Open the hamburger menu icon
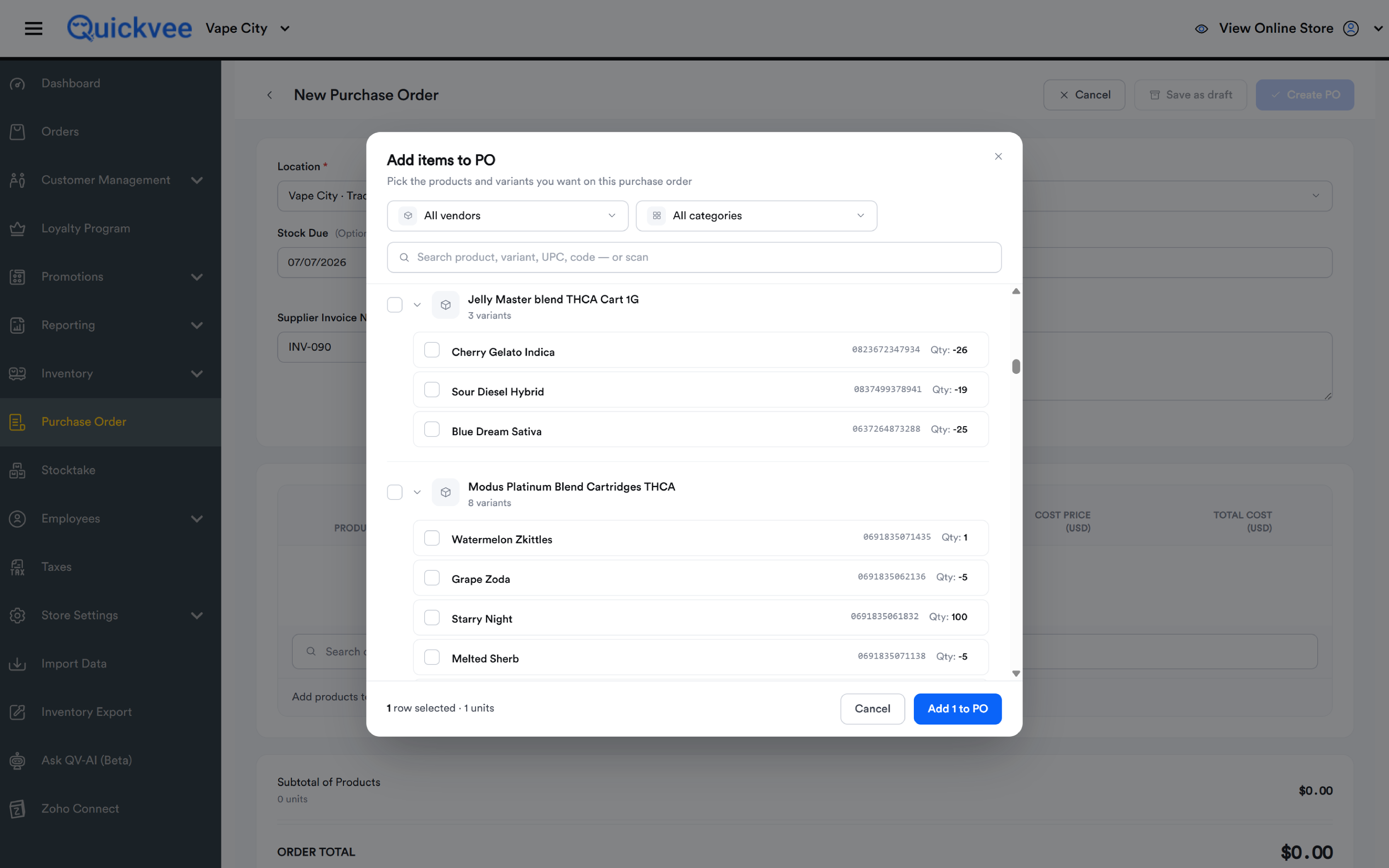Screen dimensions: 1389x868 point(33,28)
